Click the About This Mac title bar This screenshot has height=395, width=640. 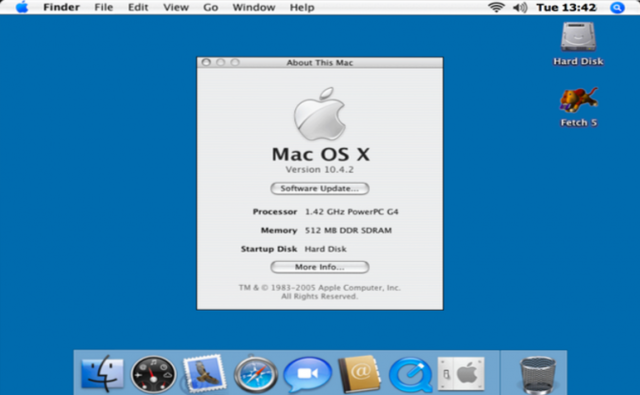click(320, 62)
